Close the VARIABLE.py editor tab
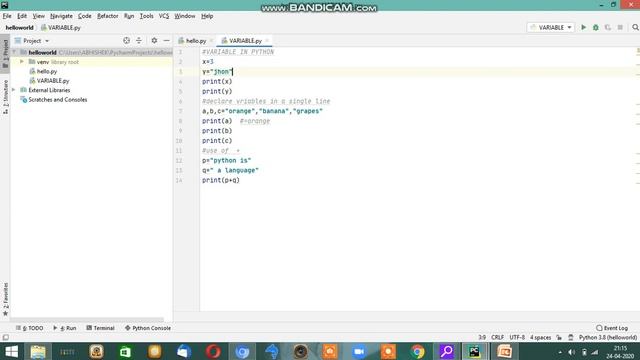 267,40
